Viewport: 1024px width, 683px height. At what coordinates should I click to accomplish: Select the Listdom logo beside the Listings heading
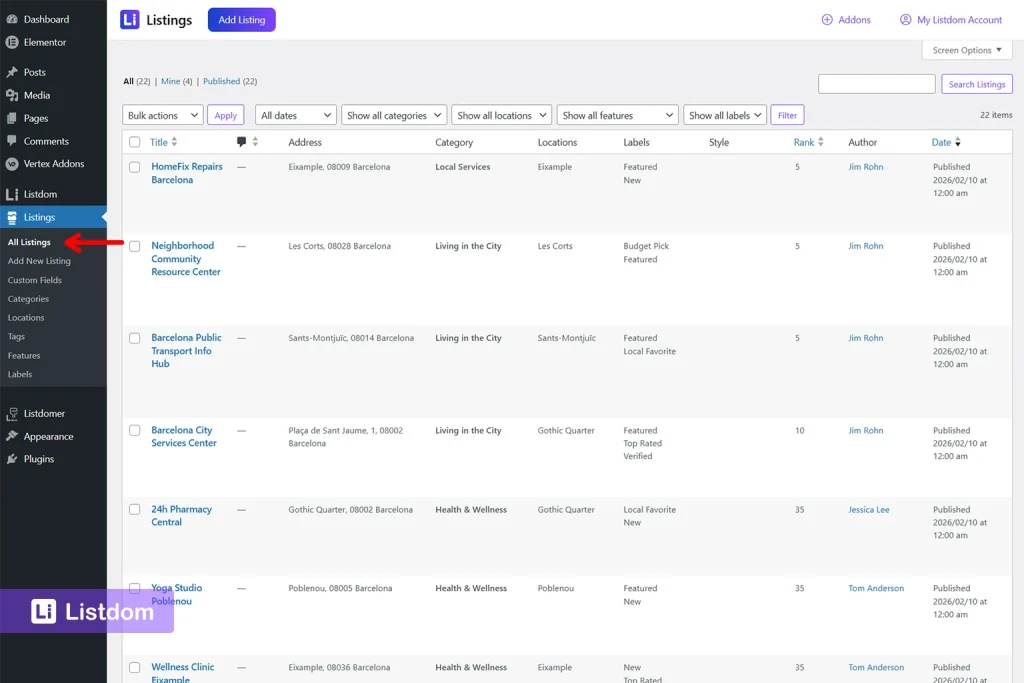tap(130, 20)
